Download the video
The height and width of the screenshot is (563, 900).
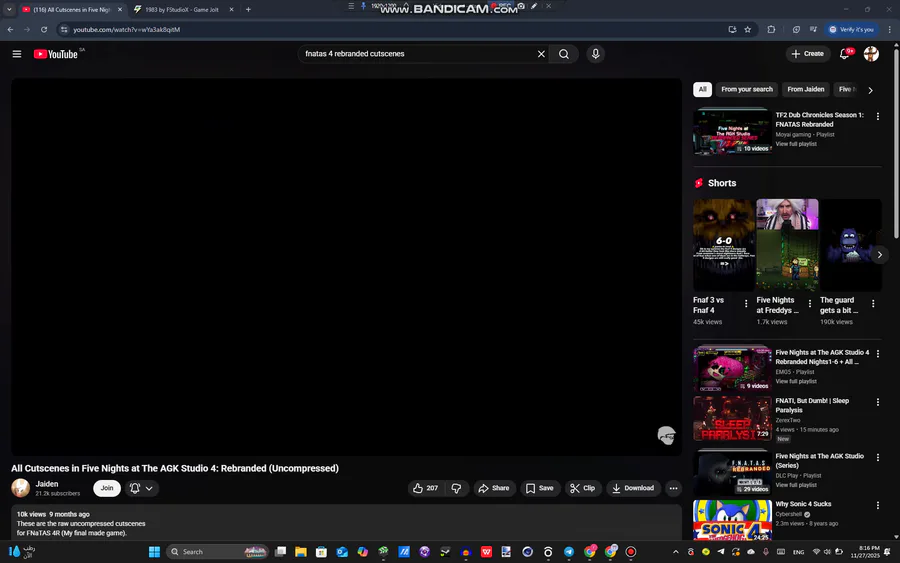coord(633,488)
